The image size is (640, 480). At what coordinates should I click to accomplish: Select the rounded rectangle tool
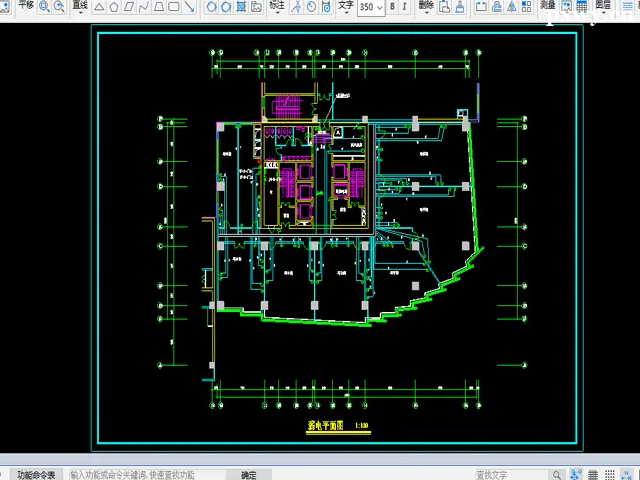[174, 6]
